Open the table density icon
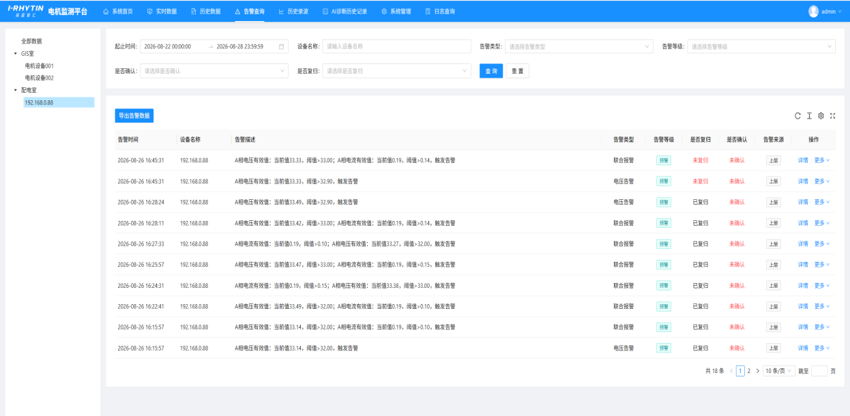This screenshot has height=416, width=850. [x=809, y=116]
